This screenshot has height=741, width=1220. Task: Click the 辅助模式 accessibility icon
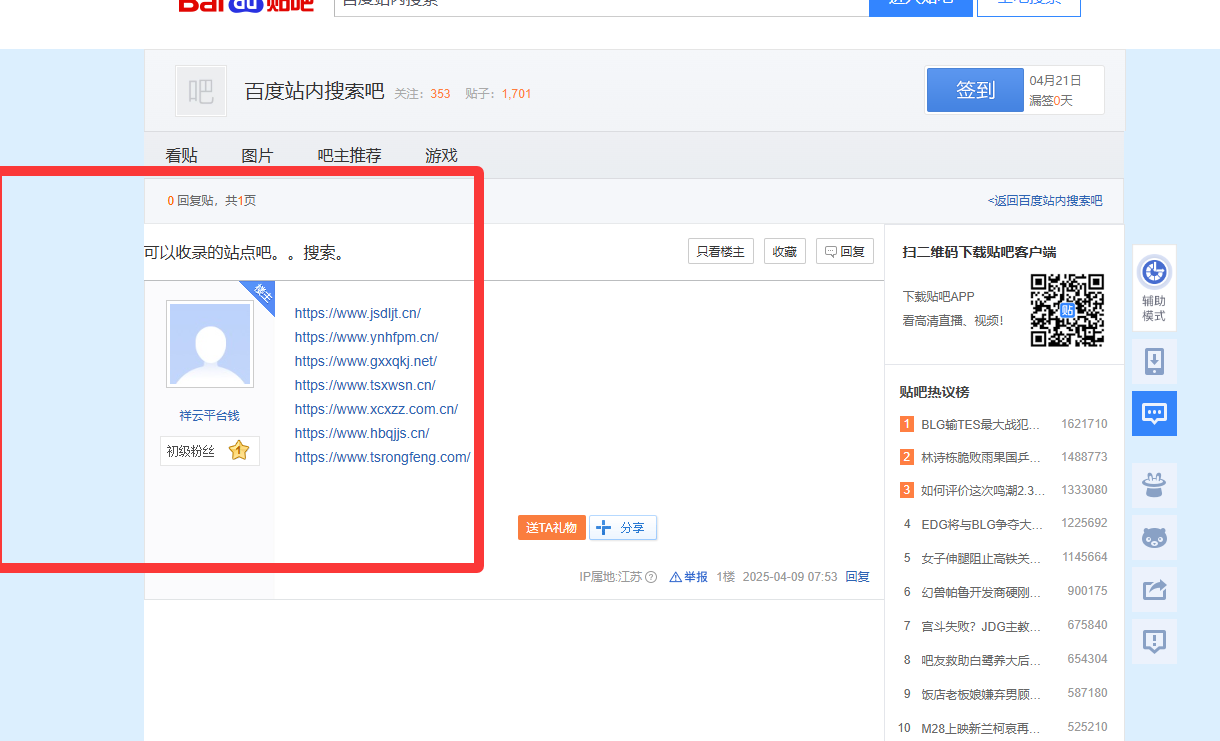pos(1154,273)
